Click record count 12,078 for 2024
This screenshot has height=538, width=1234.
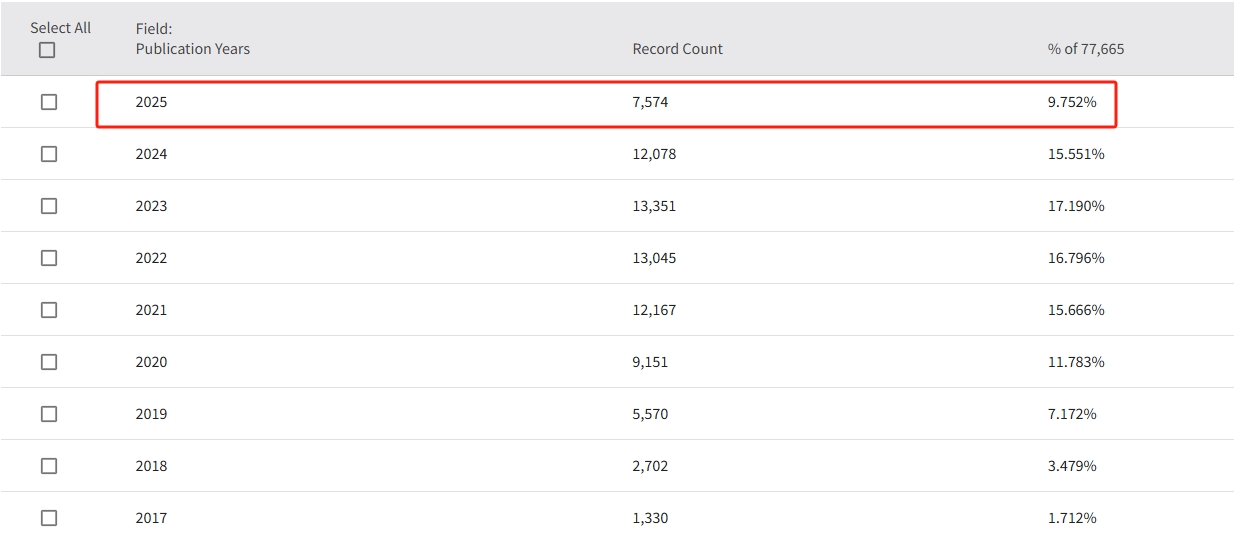pos(654,154)
